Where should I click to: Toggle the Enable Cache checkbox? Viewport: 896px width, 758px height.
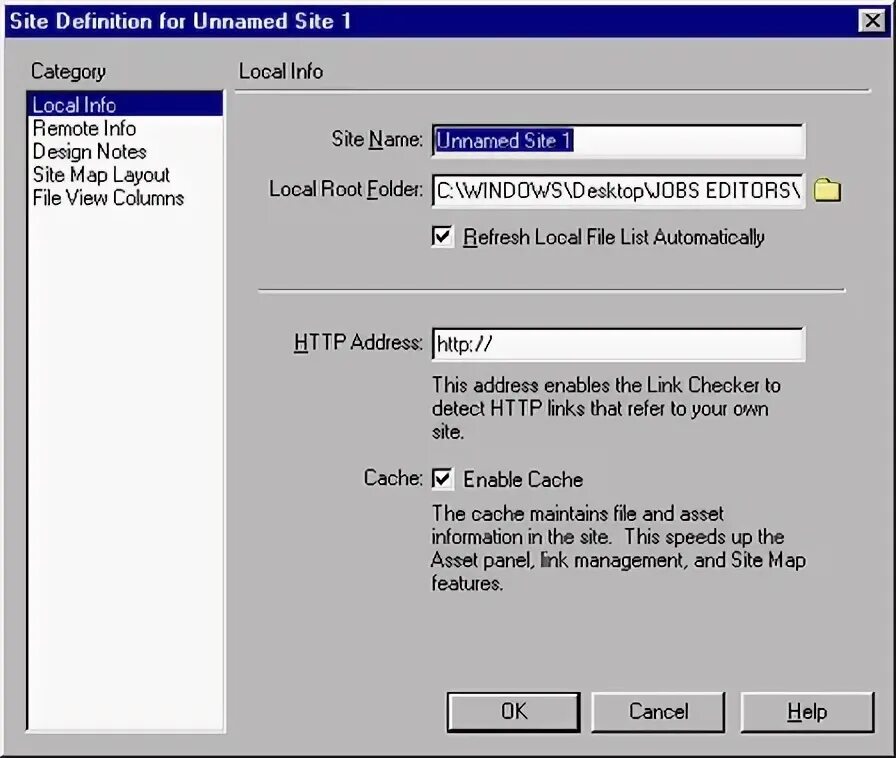(442, 479)
